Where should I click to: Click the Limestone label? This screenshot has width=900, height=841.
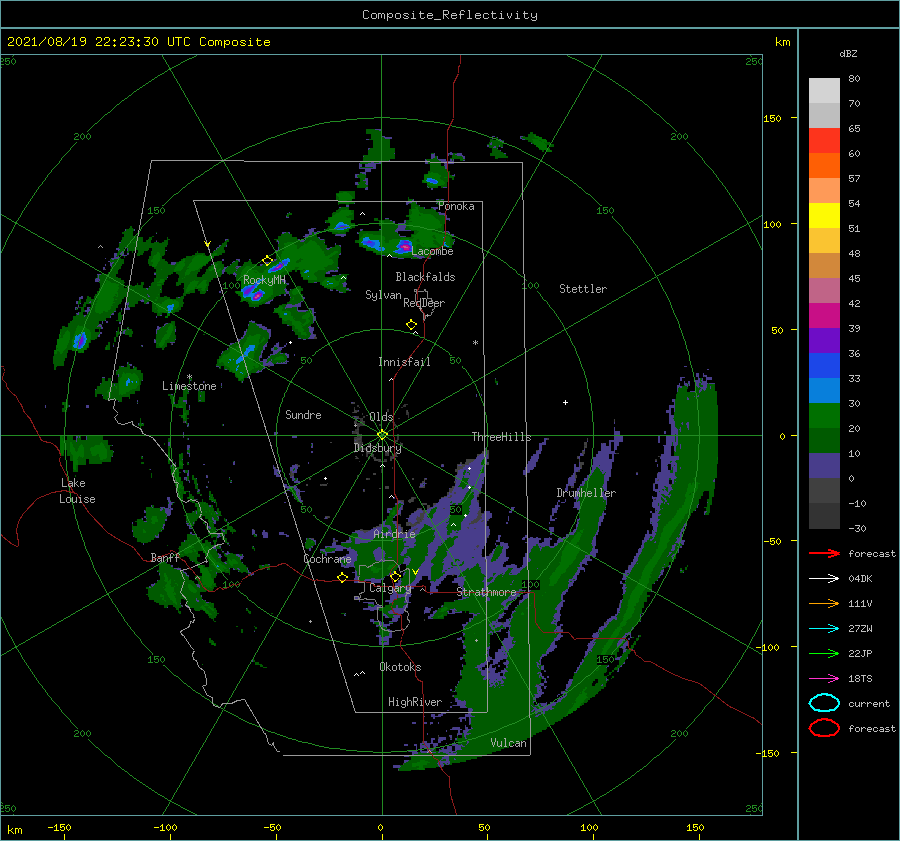pyautogui.click(x=189, y=386)
